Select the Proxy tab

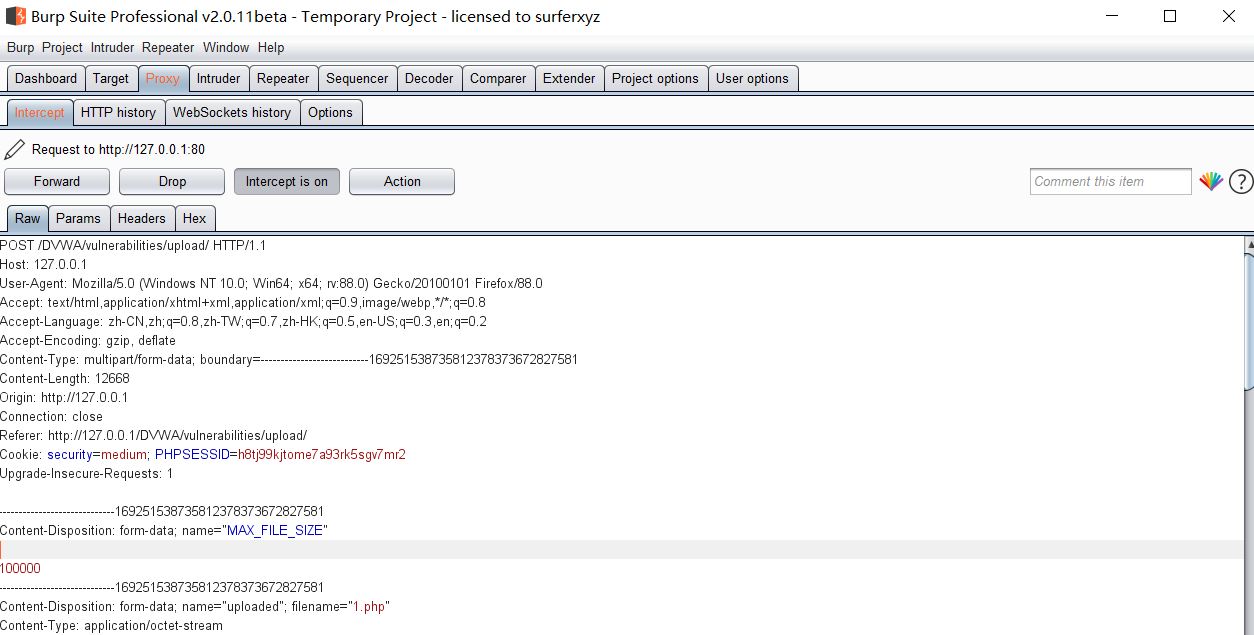click(163, 78)
